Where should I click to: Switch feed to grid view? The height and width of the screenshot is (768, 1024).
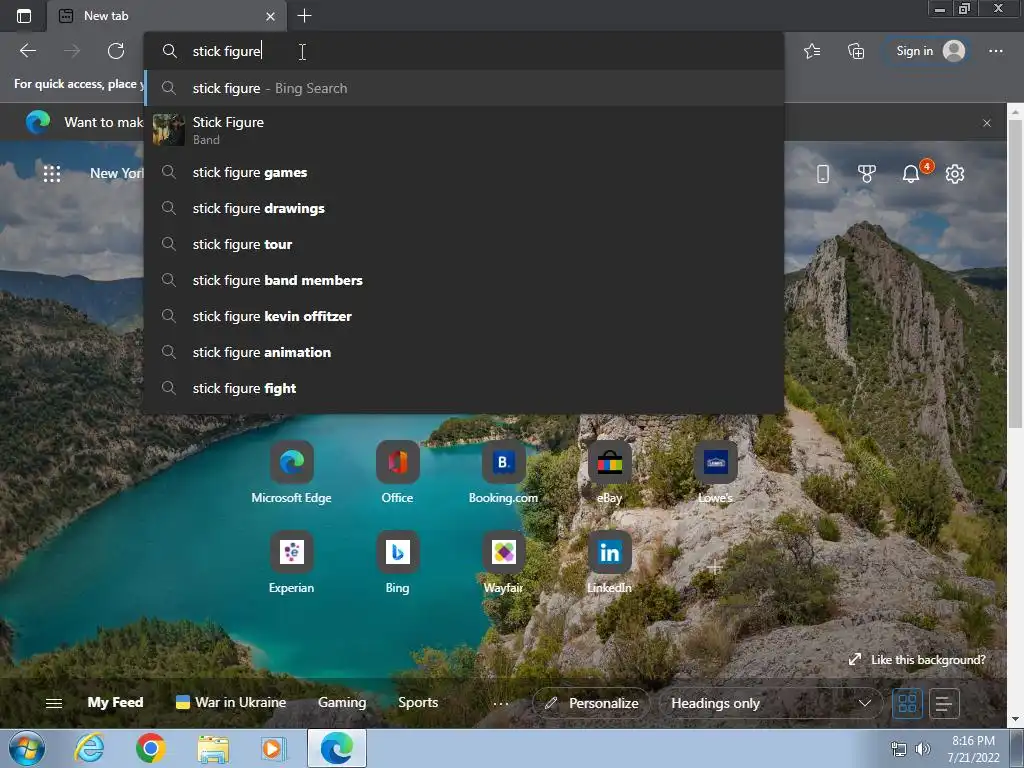908,703
